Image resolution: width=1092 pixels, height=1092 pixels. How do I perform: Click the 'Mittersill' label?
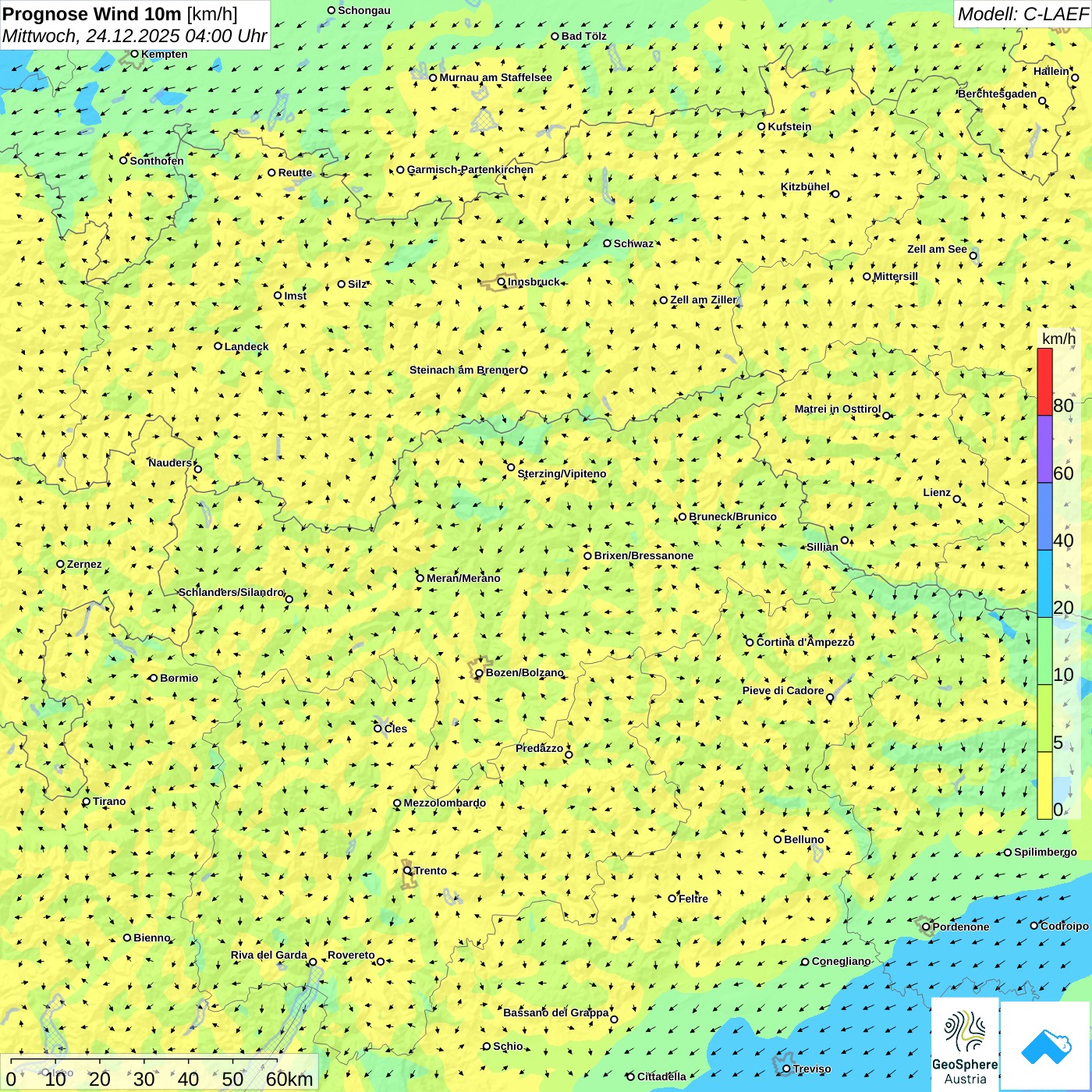pyautogui.click(x=895, y=276)
